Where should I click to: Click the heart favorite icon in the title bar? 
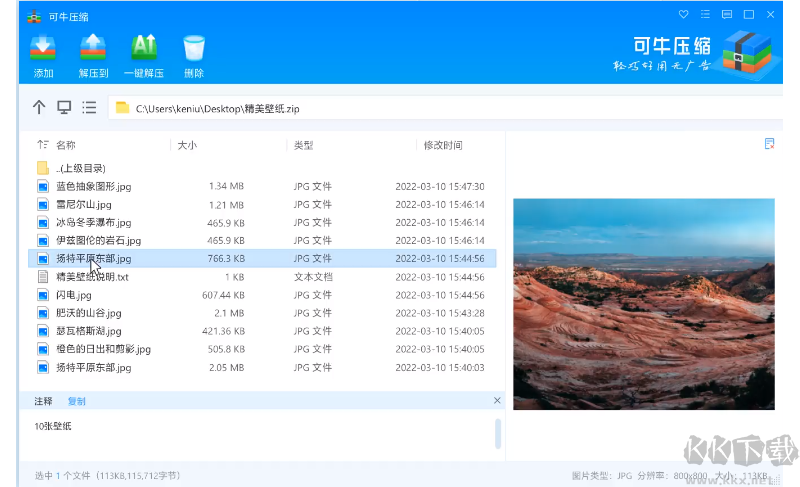tap(684, 15)
